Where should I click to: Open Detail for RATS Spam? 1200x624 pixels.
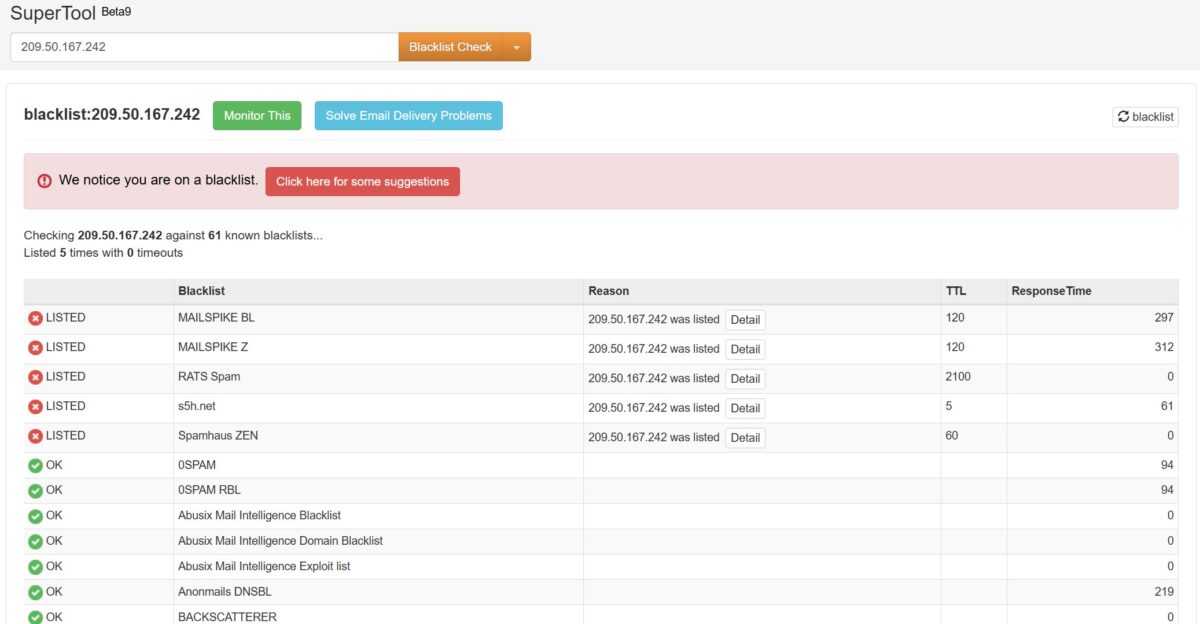[x=745, y=379]
